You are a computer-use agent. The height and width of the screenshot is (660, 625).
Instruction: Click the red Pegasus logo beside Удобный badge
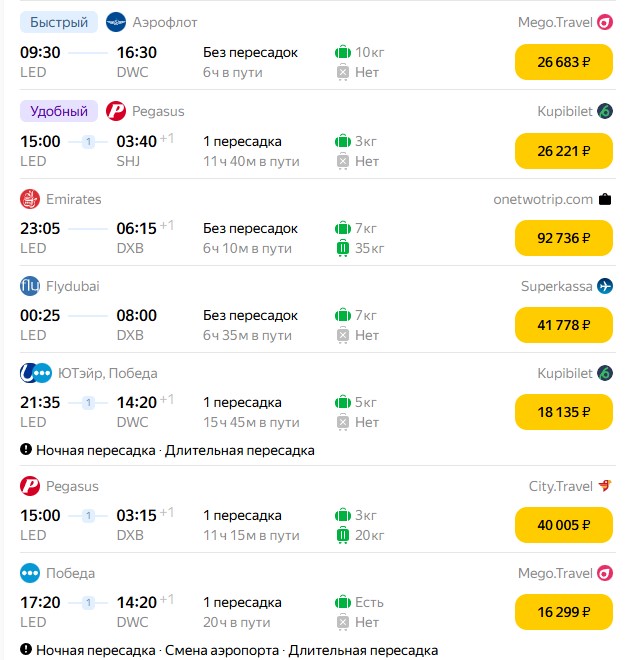pos(116,111)
